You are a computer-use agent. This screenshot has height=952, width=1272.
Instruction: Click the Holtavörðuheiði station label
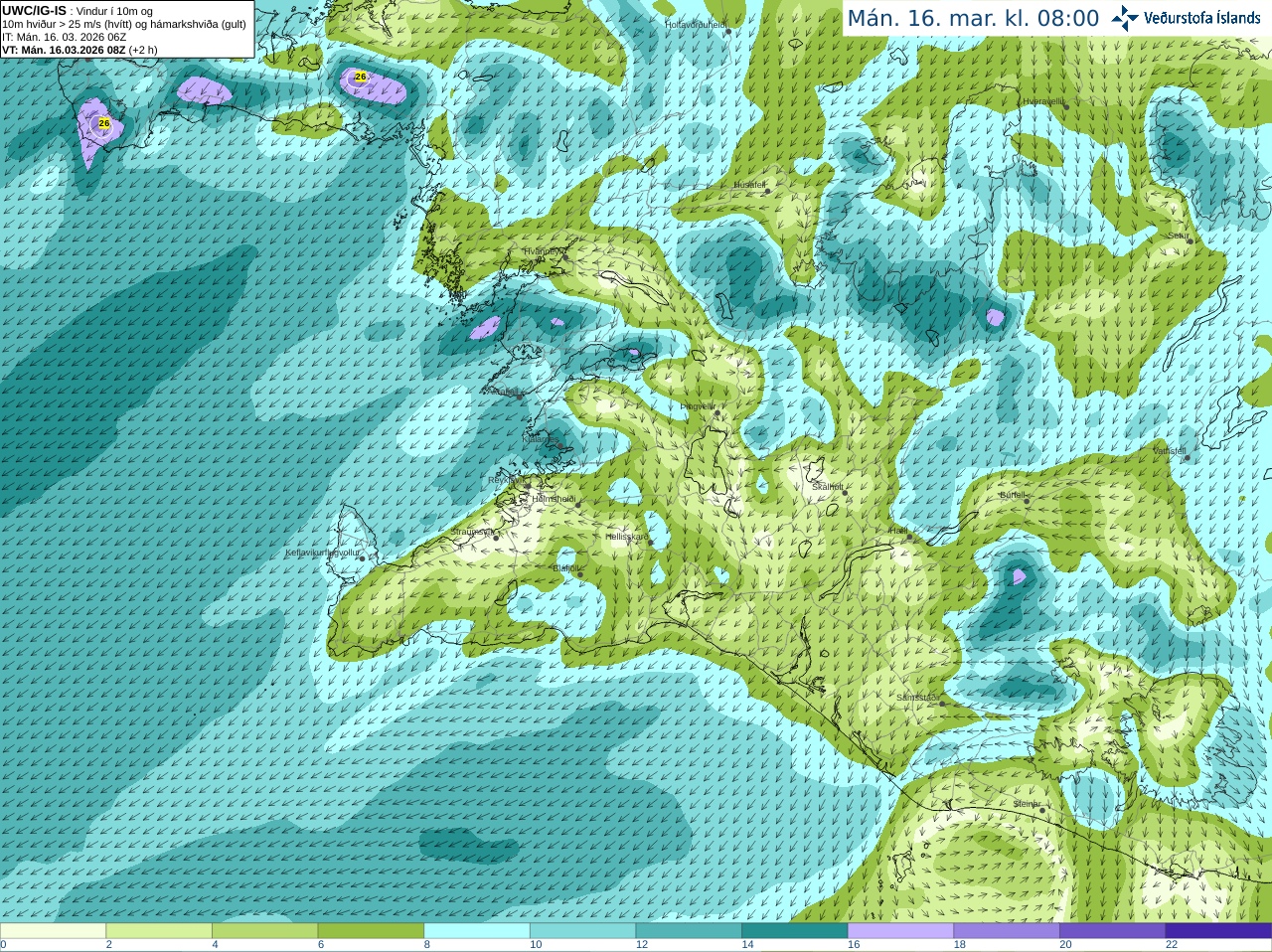[x=695, y=24]
